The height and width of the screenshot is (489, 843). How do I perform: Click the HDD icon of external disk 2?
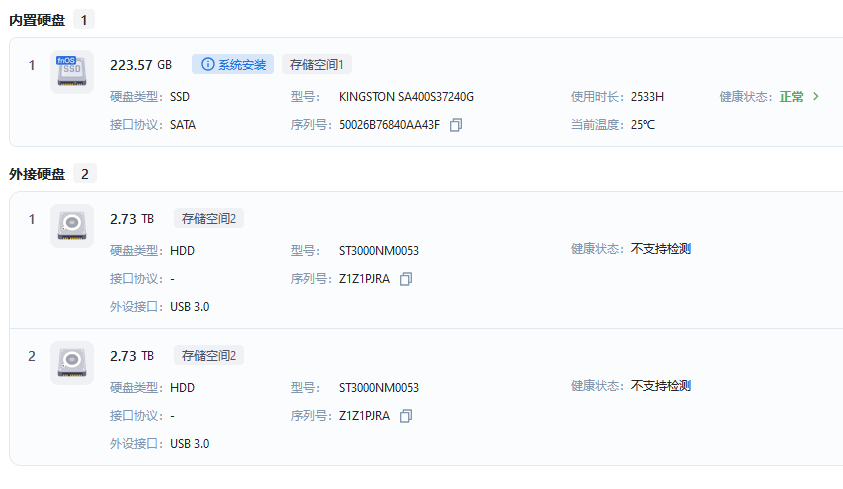point(72,363)
